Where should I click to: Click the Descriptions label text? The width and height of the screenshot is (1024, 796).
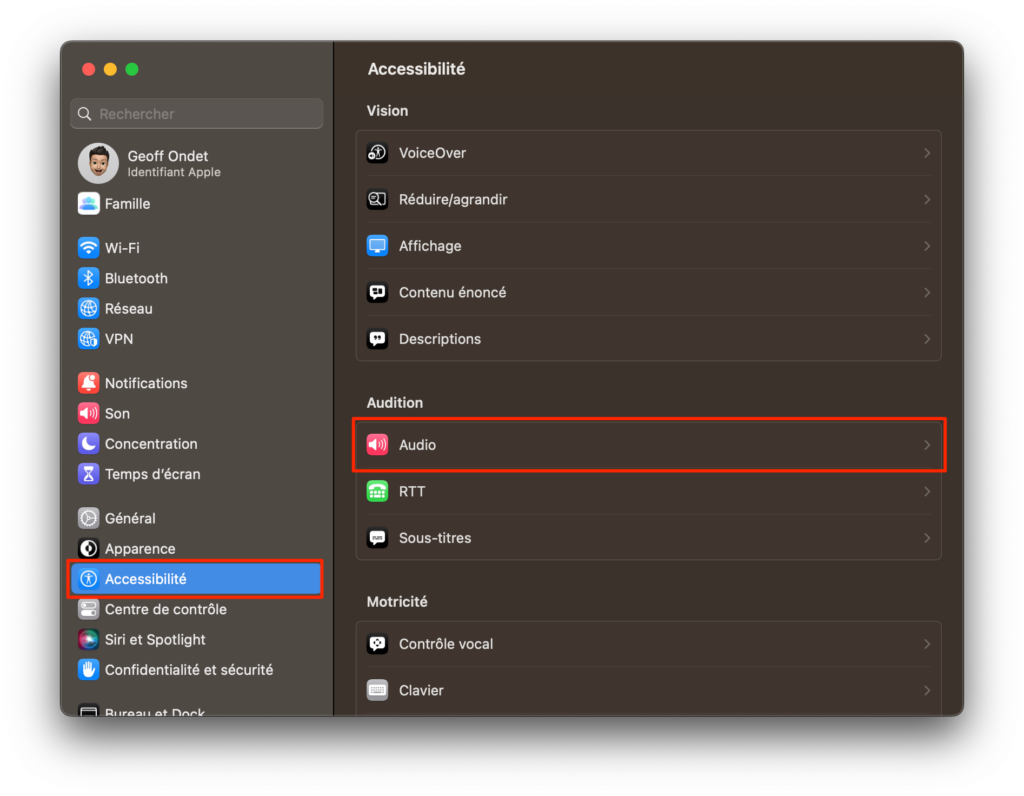click(440, 339)
